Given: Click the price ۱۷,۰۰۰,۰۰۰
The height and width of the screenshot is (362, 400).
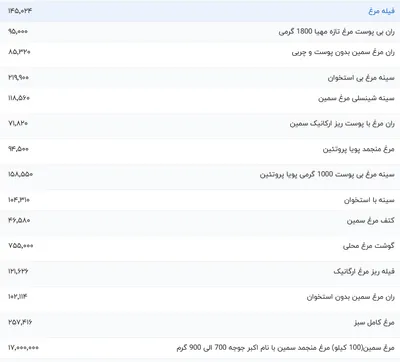Looking at the screenshot, I should (x=23, y=348).
